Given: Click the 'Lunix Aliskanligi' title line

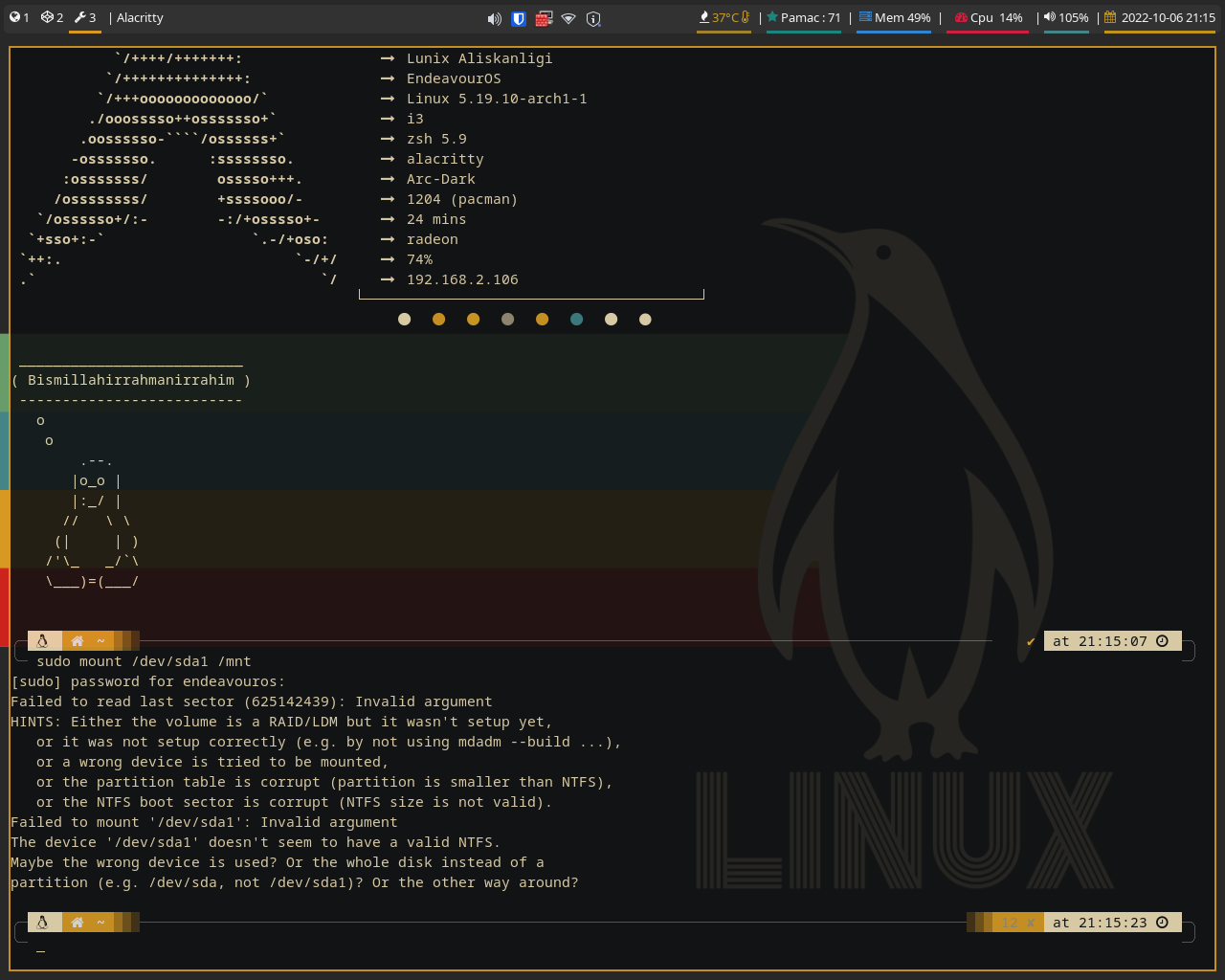Looking at the screenshot, I should tap(479, 58).
